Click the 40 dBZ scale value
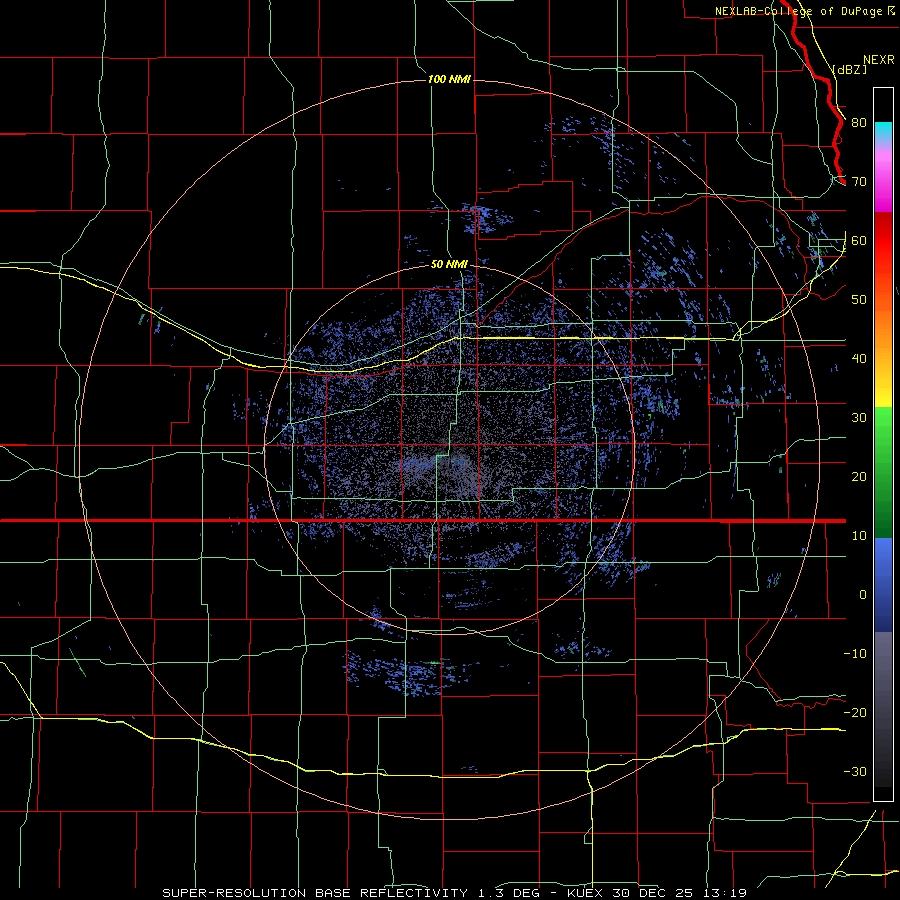 pos(859,359)
